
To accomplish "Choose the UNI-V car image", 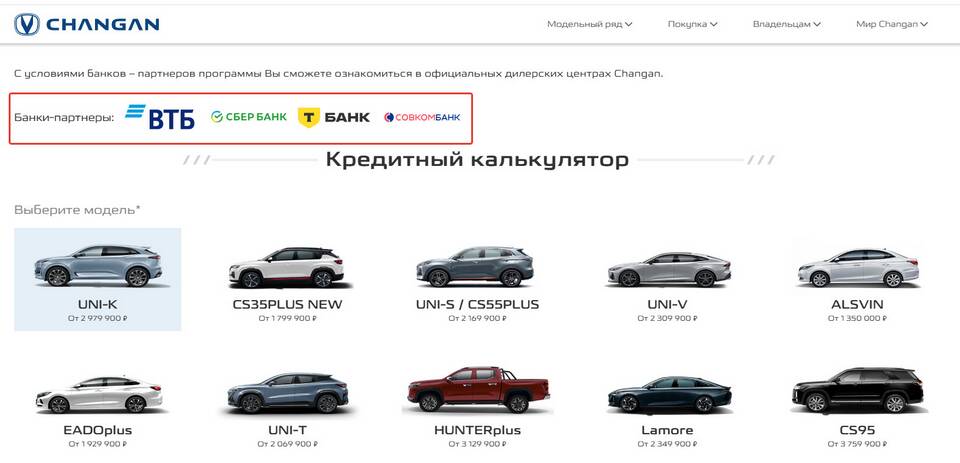I will click(x=669, y=269).
